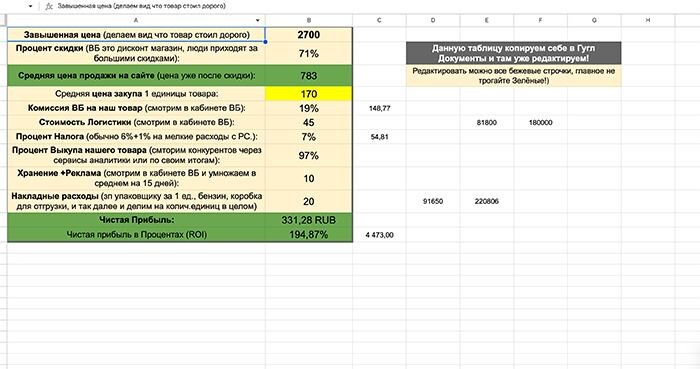Select cell containing 180000

point(540,122)
